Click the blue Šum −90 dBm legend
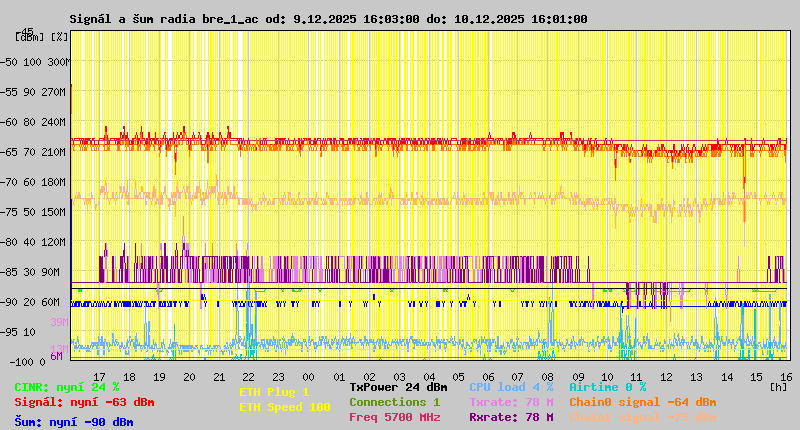 pos(74,422)
